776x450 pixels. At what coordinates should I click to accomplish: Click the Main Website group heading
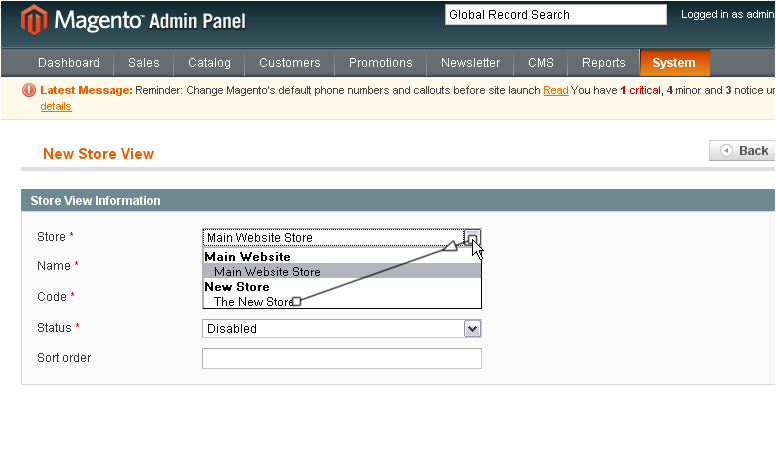(247, 256)
